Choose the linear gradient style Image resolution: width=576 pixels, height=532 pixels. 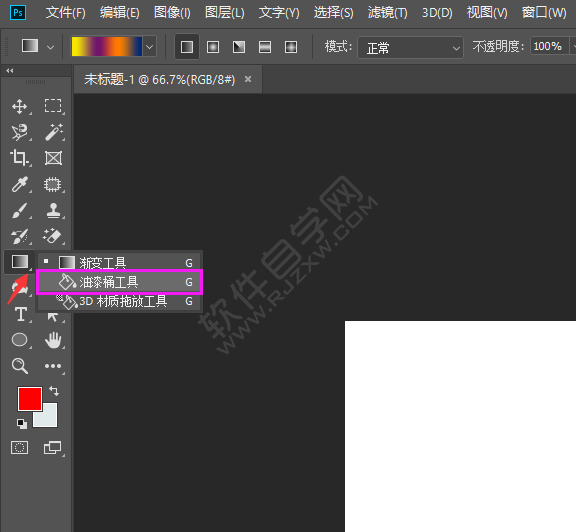(x=187, y=47)
